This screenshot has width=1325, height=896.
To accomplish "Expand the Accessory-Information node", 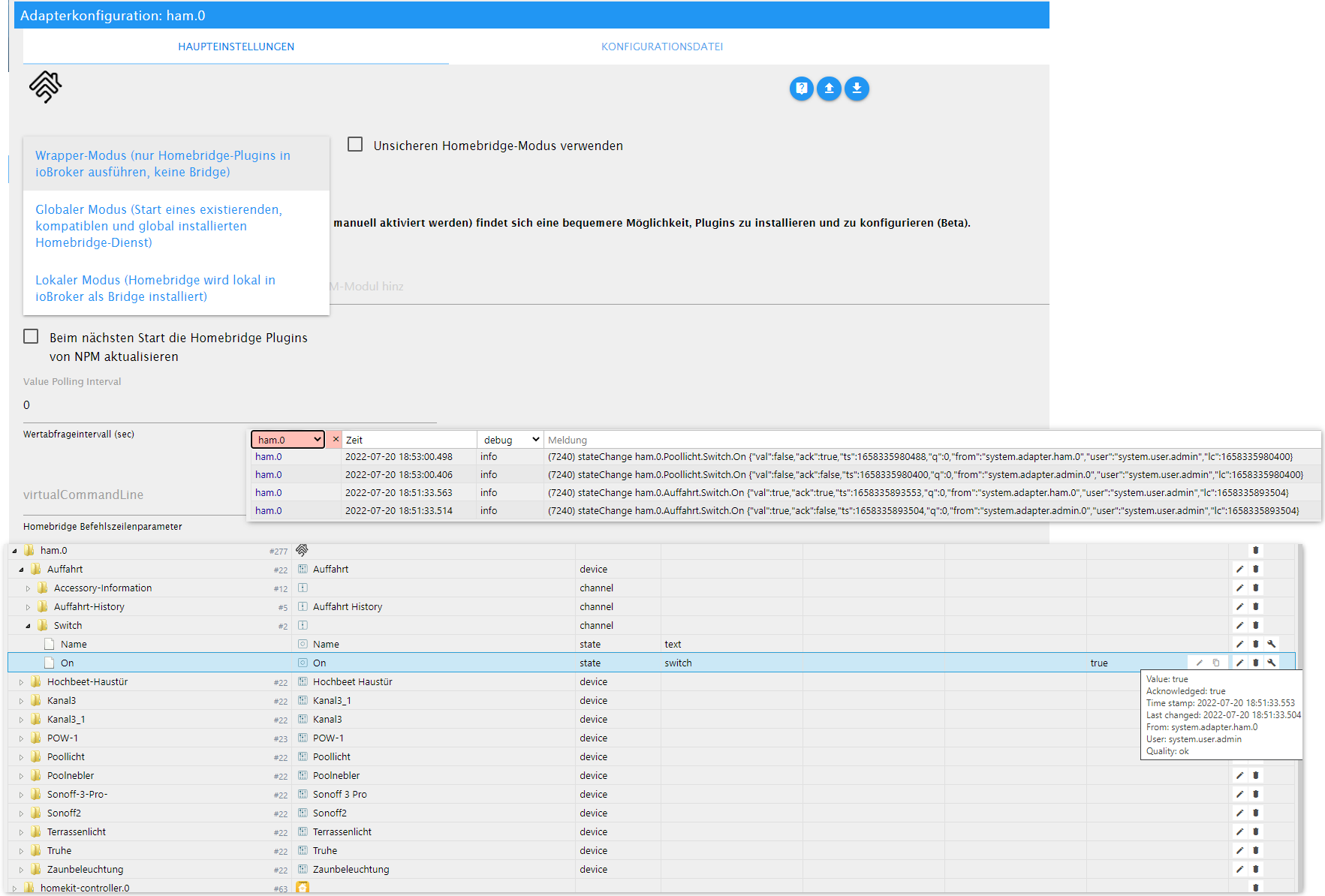I will click(x=28, y=588).
